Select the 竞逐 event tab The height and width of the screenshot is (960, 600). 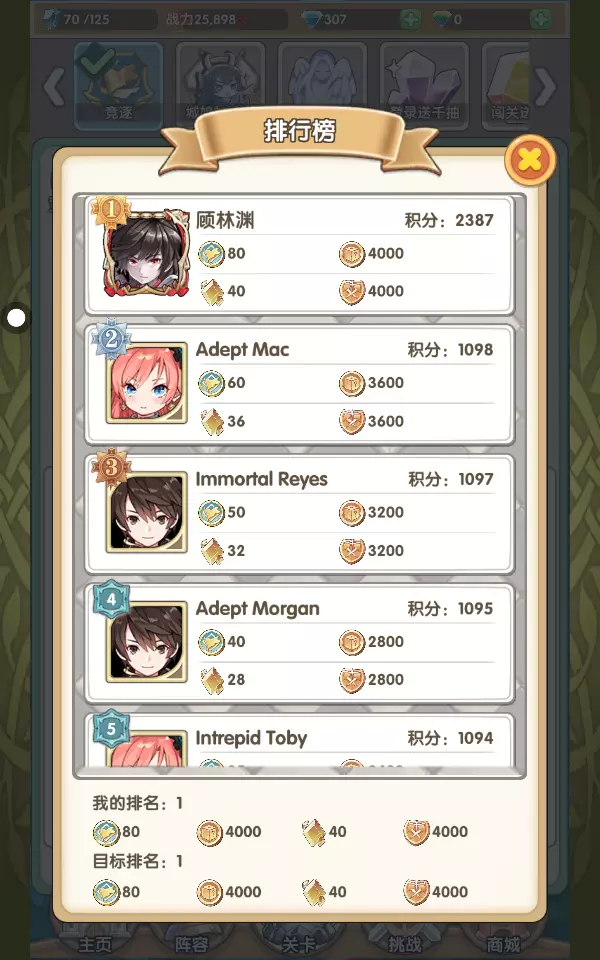point(118,84)
